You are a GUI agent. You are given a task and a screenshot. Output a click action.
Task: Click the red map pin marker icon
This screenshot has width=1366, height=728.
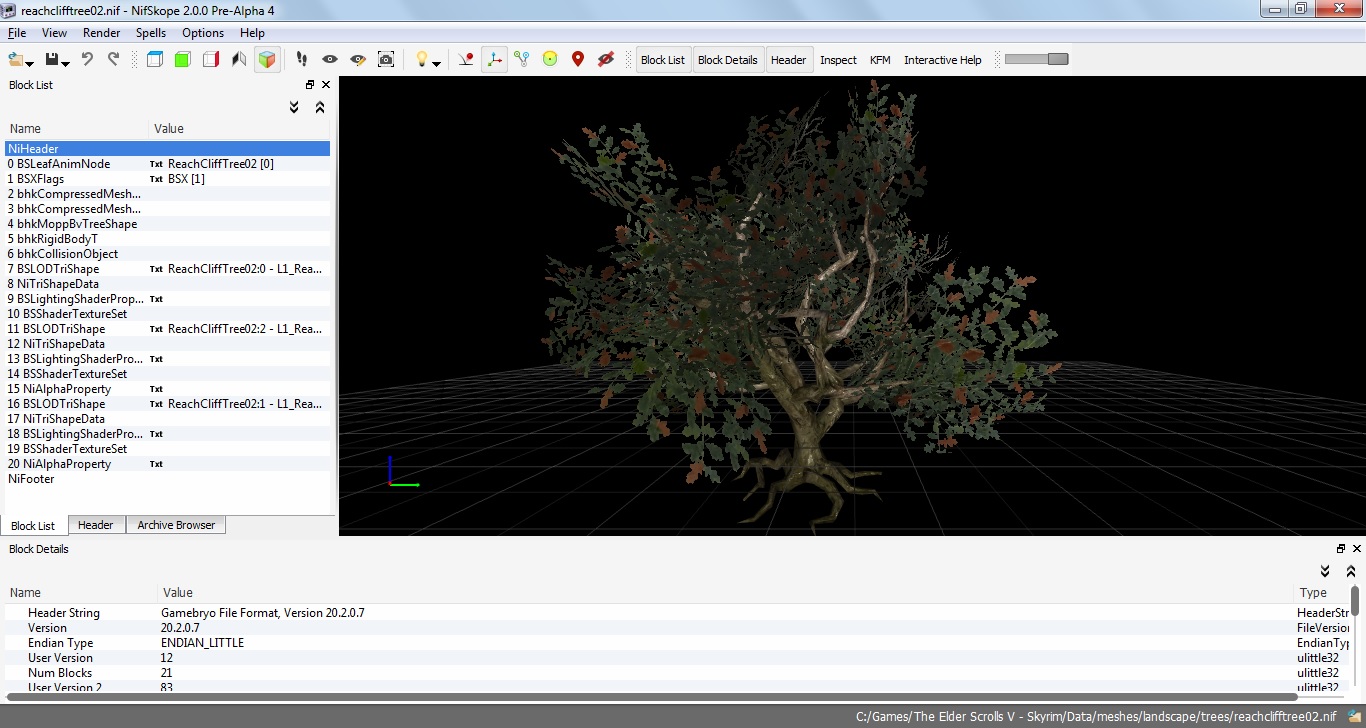coord(577,60)
